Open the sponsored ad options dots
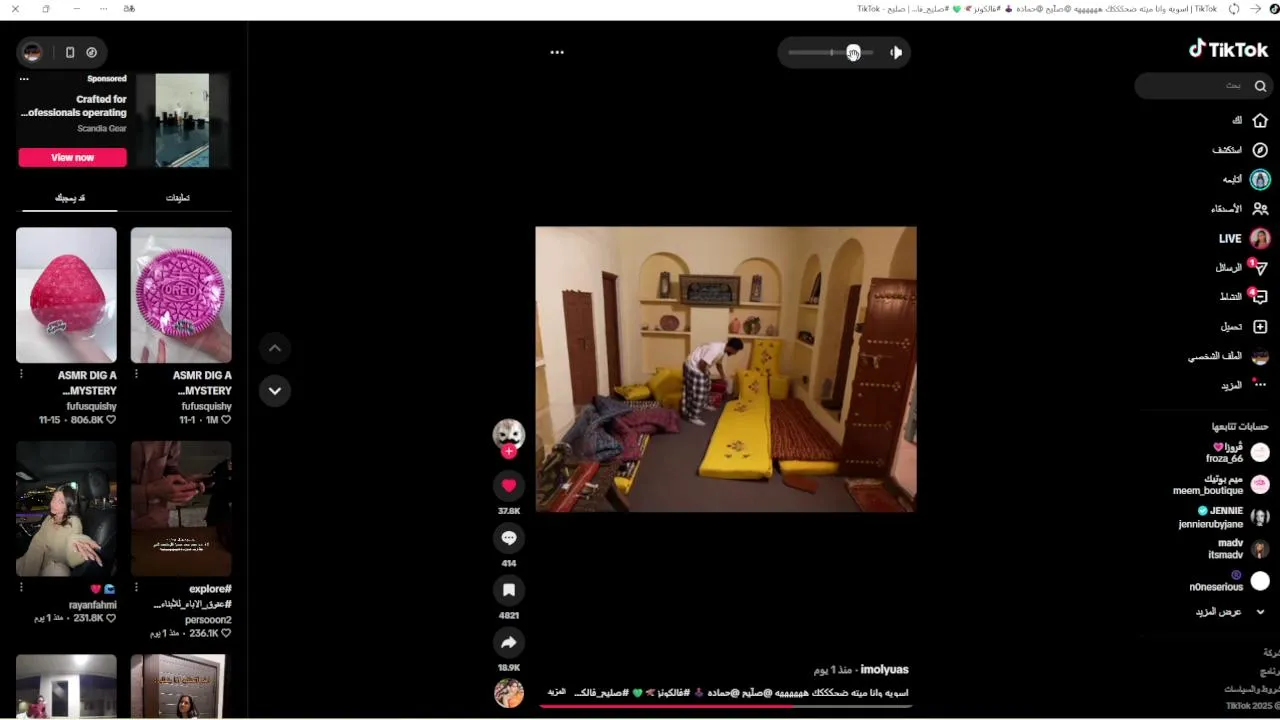Screen dimensions: 1280x720 click(x=24, y=79)
